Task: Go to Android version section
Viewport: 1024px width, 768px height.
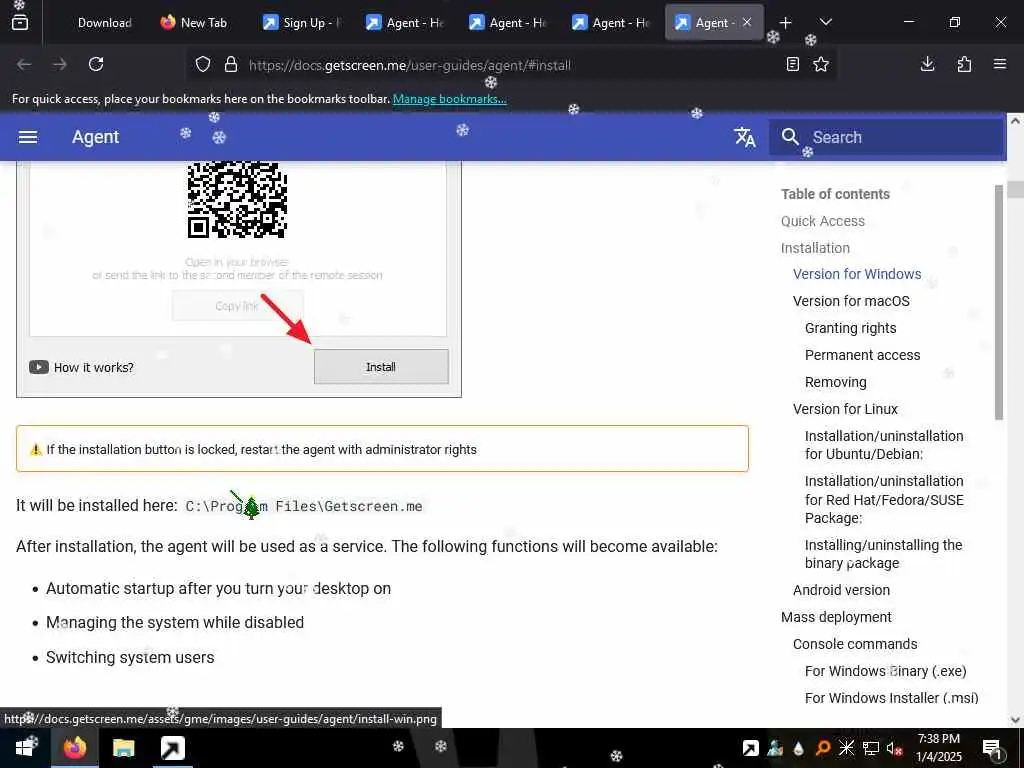Action: (x=841, y=590)
